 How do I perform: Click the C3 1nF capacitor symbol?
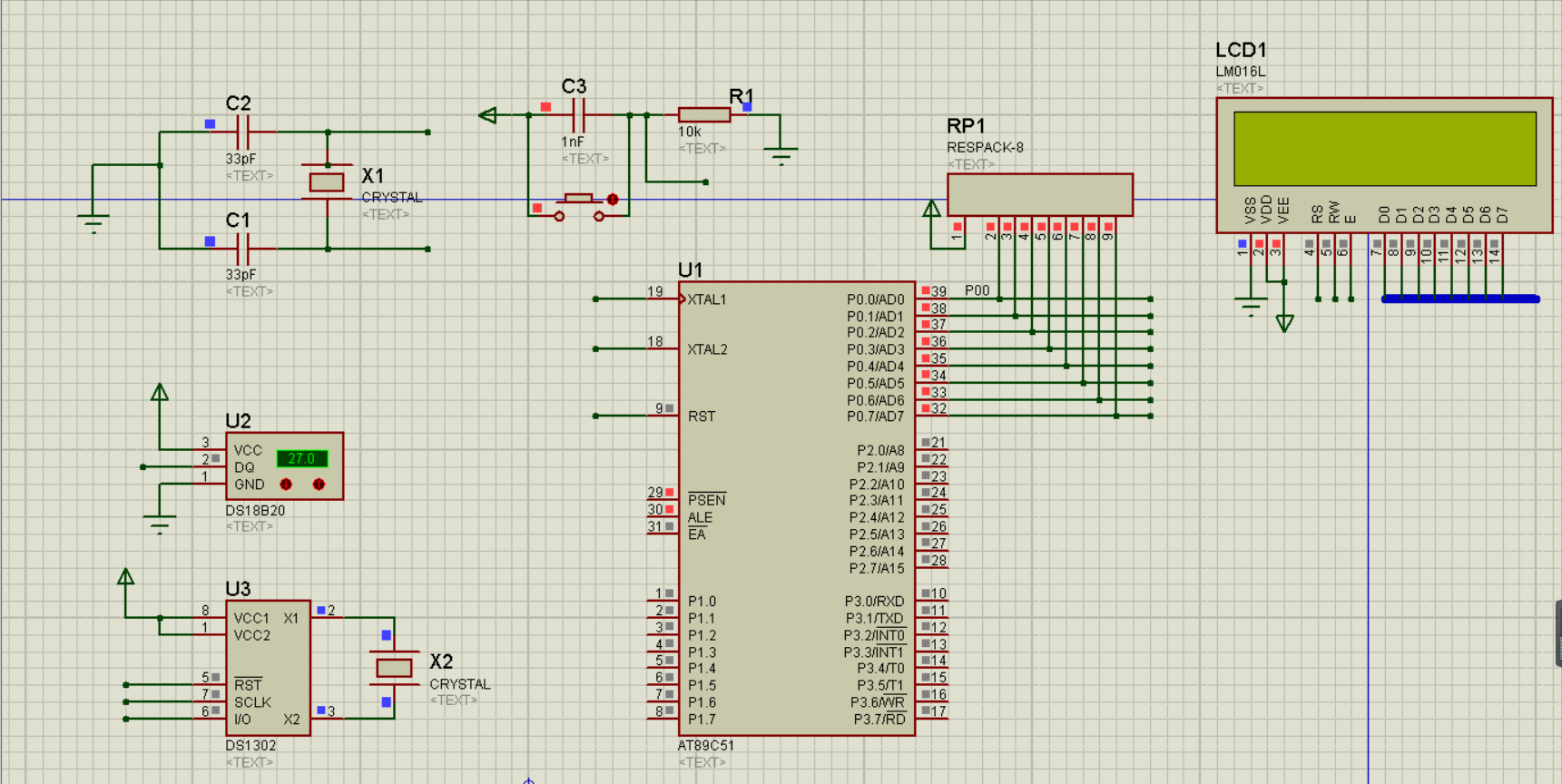[x=579, y=115]
